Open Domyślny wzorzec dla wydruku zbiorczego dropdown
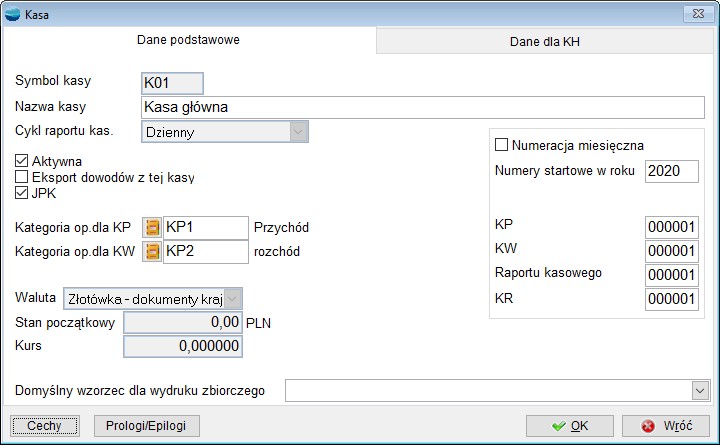Viewport: 720px width, 445px height. click(700, 391)
